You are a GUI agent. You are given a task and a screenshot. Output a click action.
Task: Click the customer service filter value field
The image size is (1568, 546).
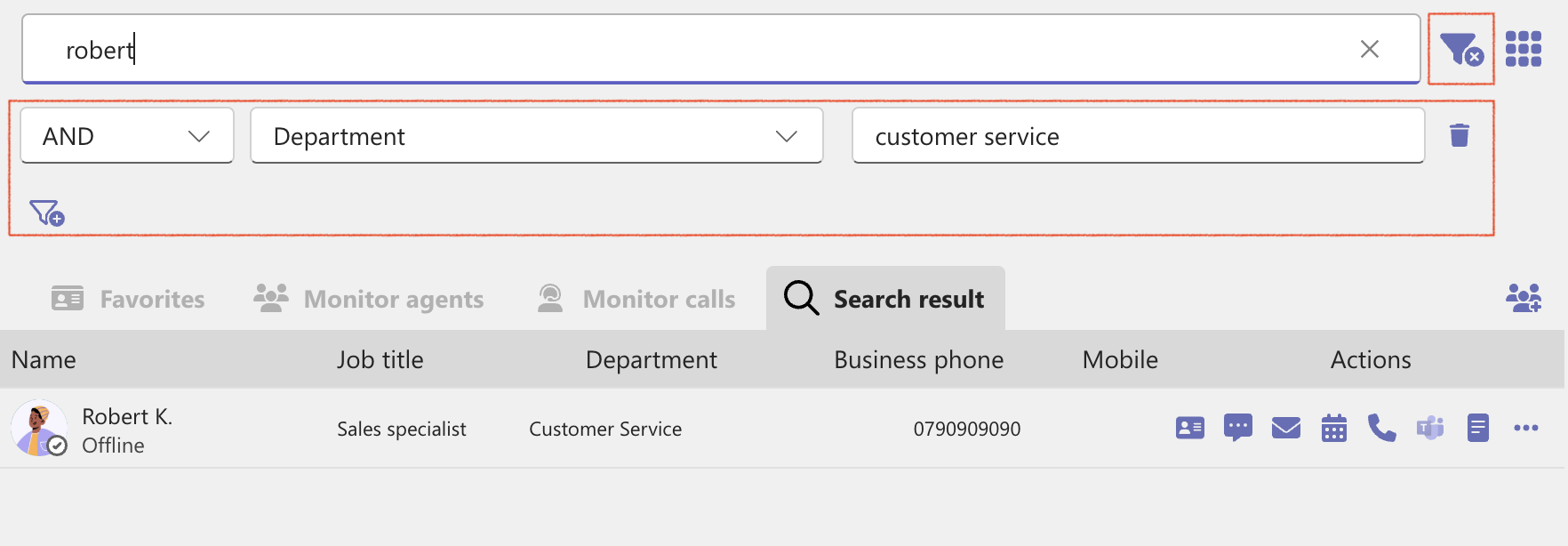1139,136
